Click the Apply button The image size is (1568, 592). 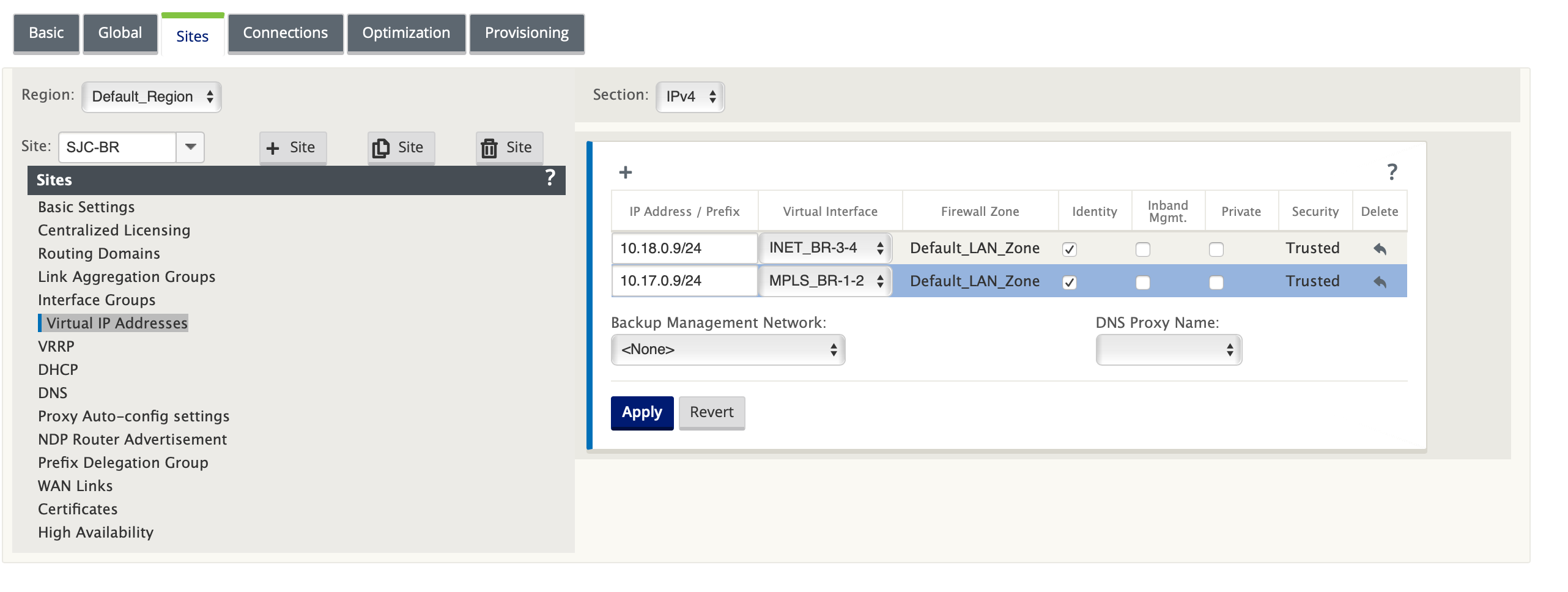coord(642,413)
